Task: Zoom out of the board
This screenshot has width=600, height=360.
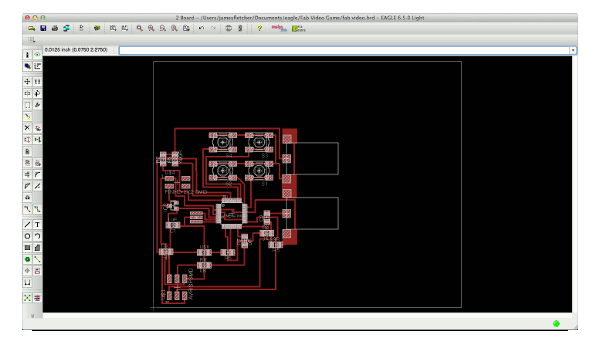Action: (163, 28)
